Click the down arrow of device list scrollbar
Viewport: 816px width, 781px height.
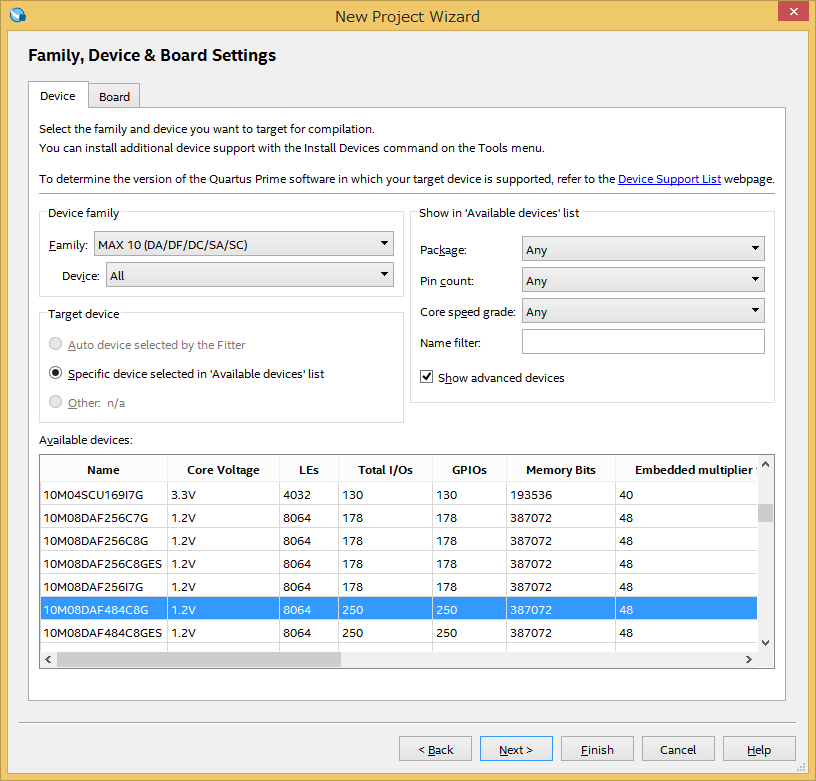coord(765,643)
